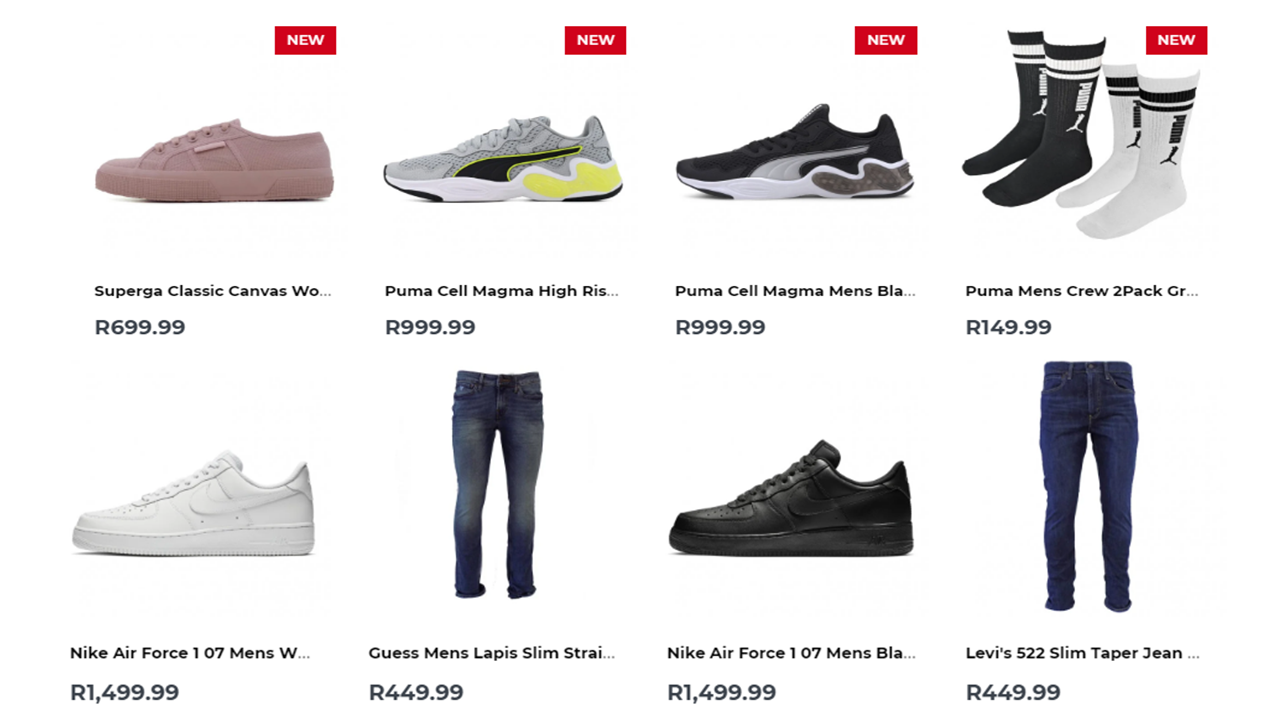Open the Guess Mens Lapis Slim Straight title

point(491,653)
